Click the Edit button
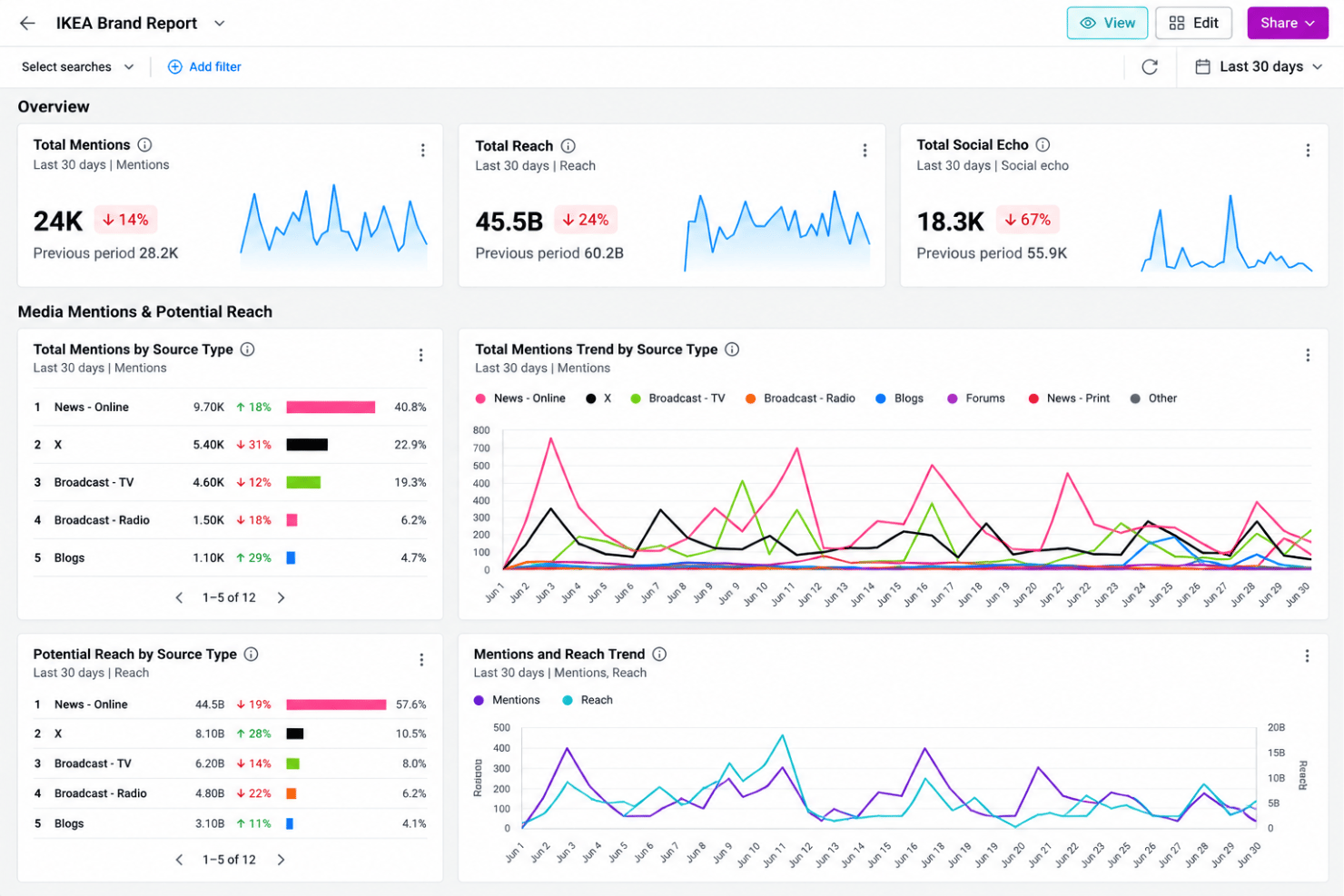 [x=1193, y=24]
